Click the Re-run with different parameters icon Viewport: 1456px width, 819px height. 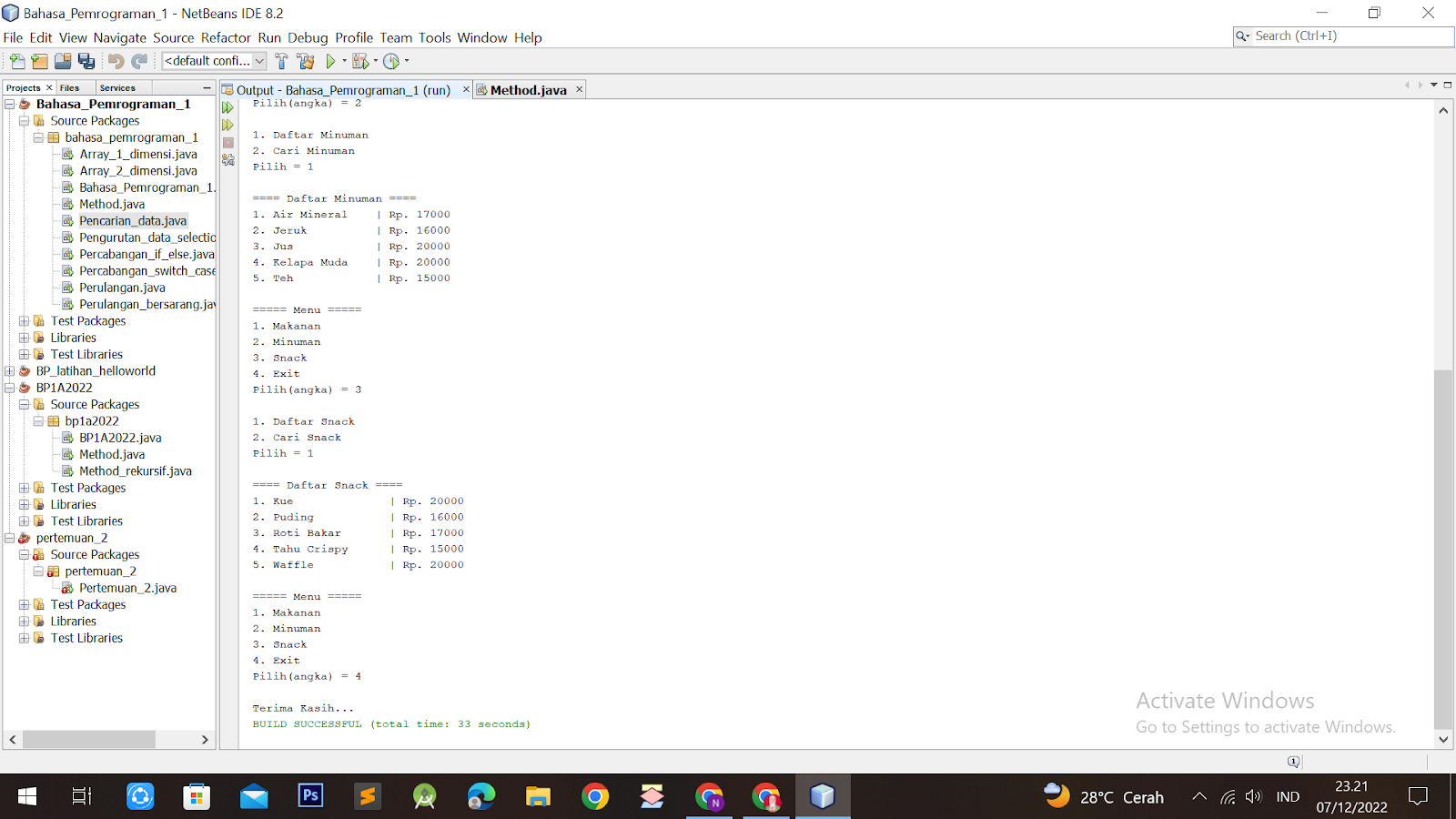(228, 125)
